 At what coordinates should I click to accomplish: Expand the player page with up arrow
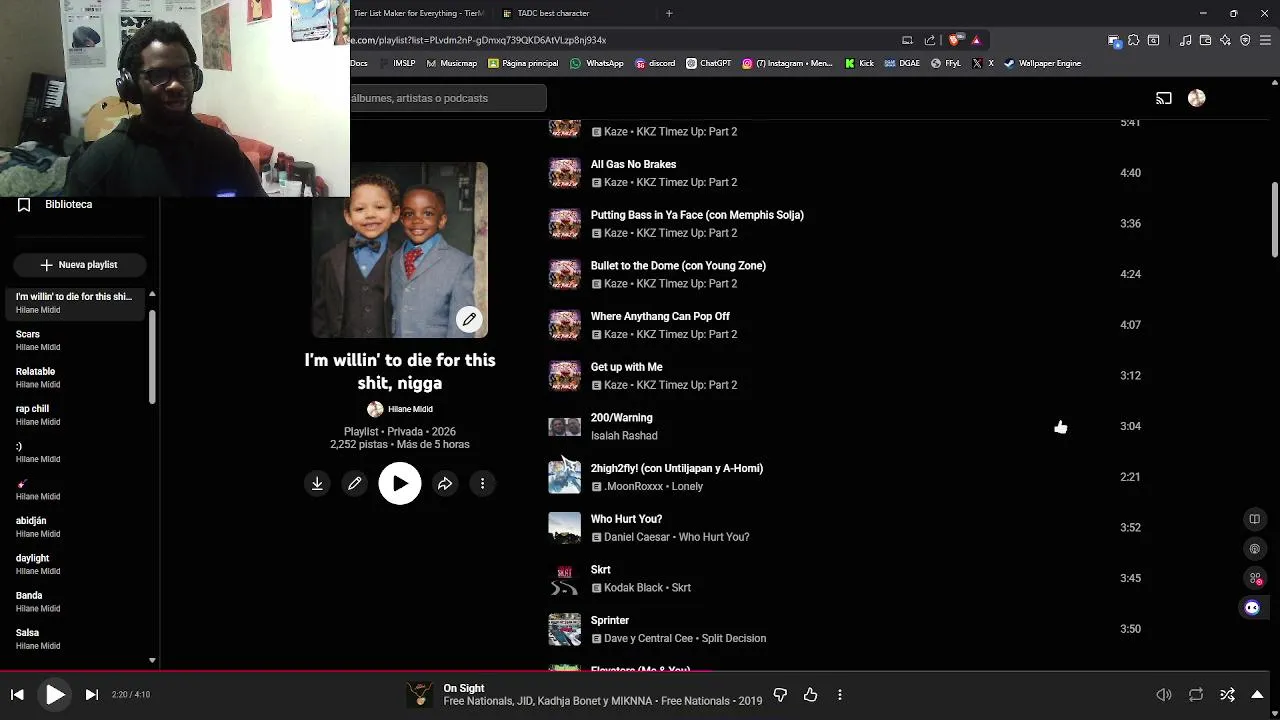[x=1258, y=694]
